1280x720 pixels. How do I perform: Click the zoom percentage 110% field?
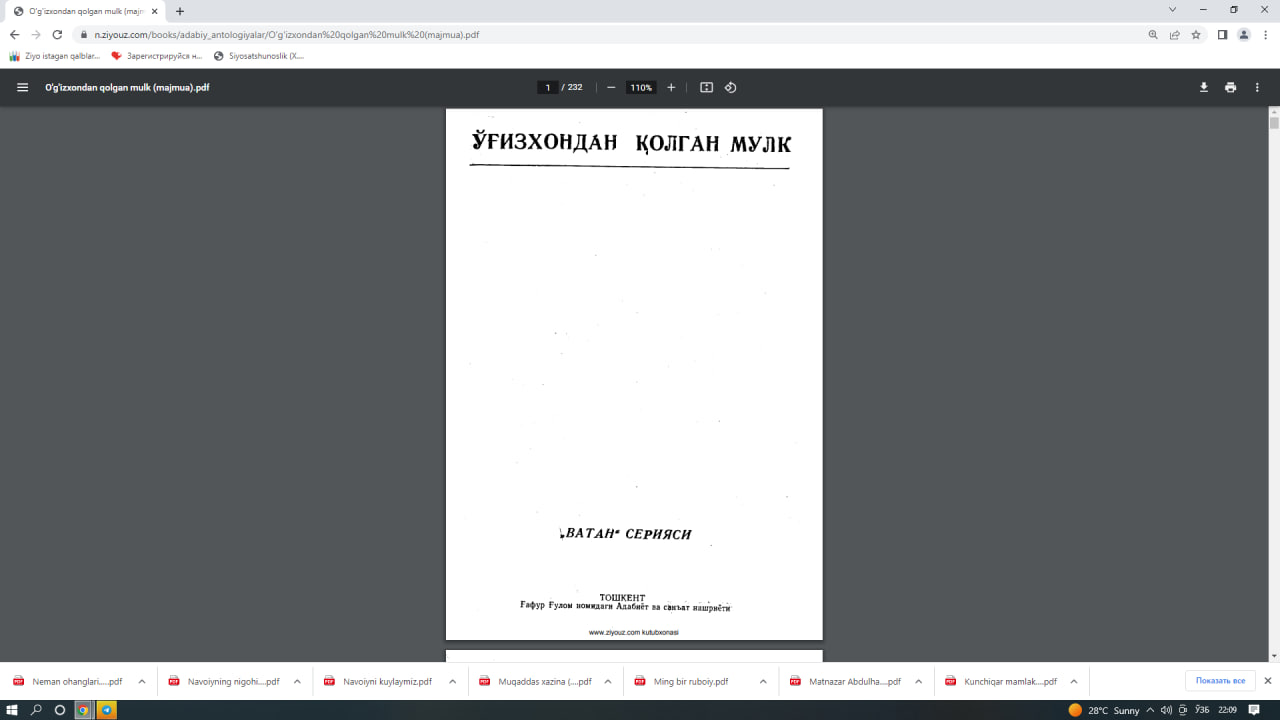pos(640,88)
